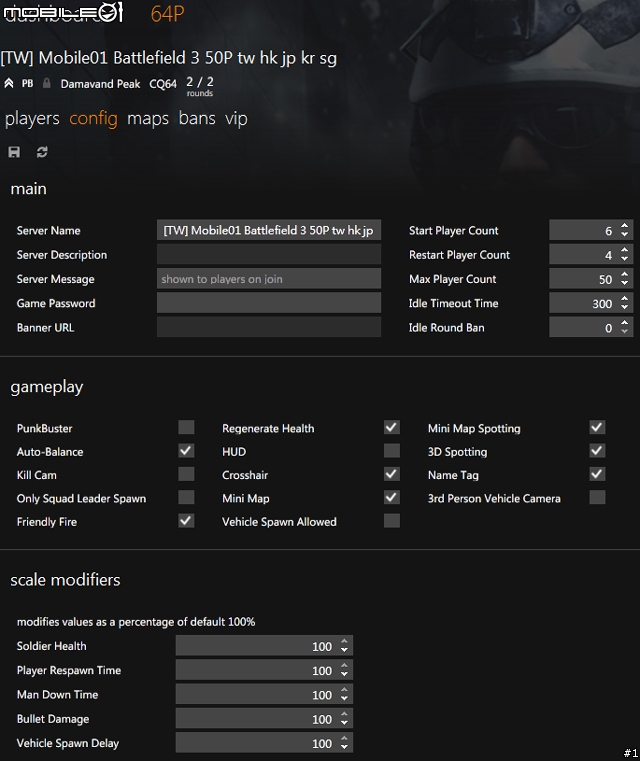This screenshot has width=640, height=761.
Task: Decrease Idle Timeout Time down arrow
Action: click(624, 307)
